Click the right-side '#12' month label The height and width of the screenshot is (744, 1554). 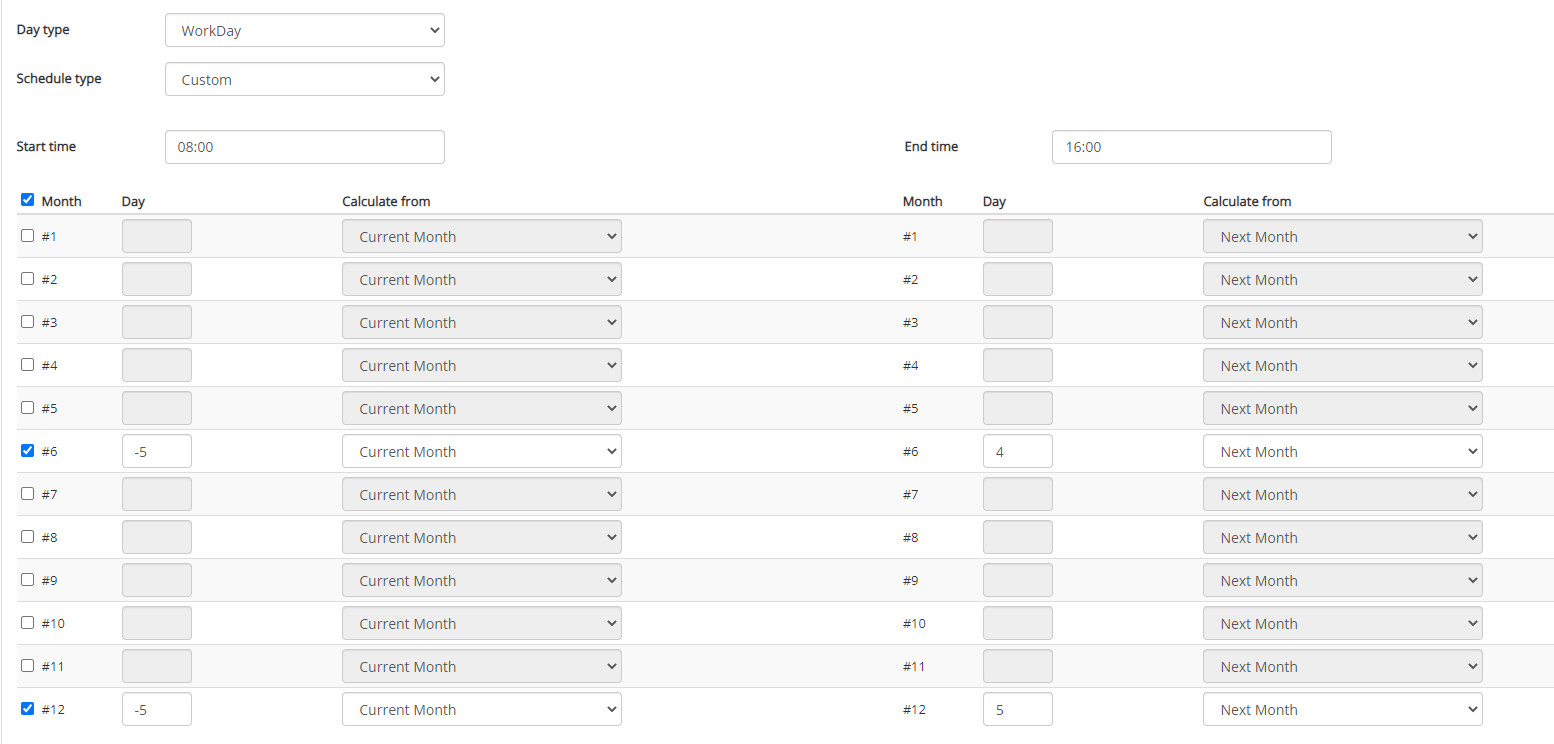(x=914, y=709)
